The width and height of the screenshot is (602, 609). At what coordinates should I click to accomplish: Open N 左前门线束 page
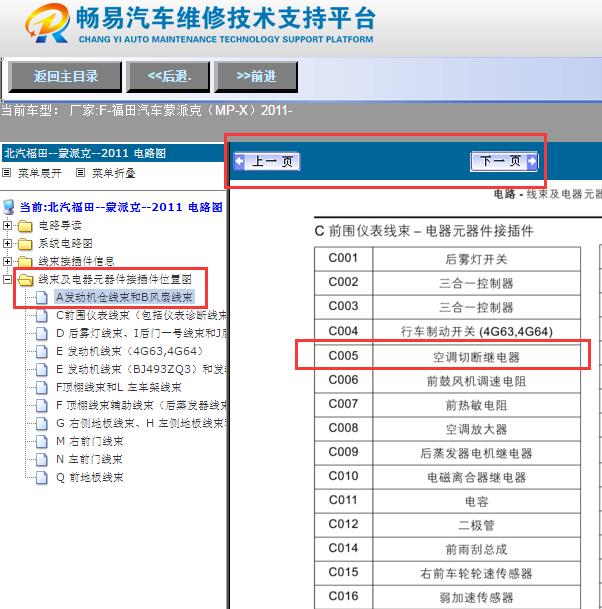89,459
